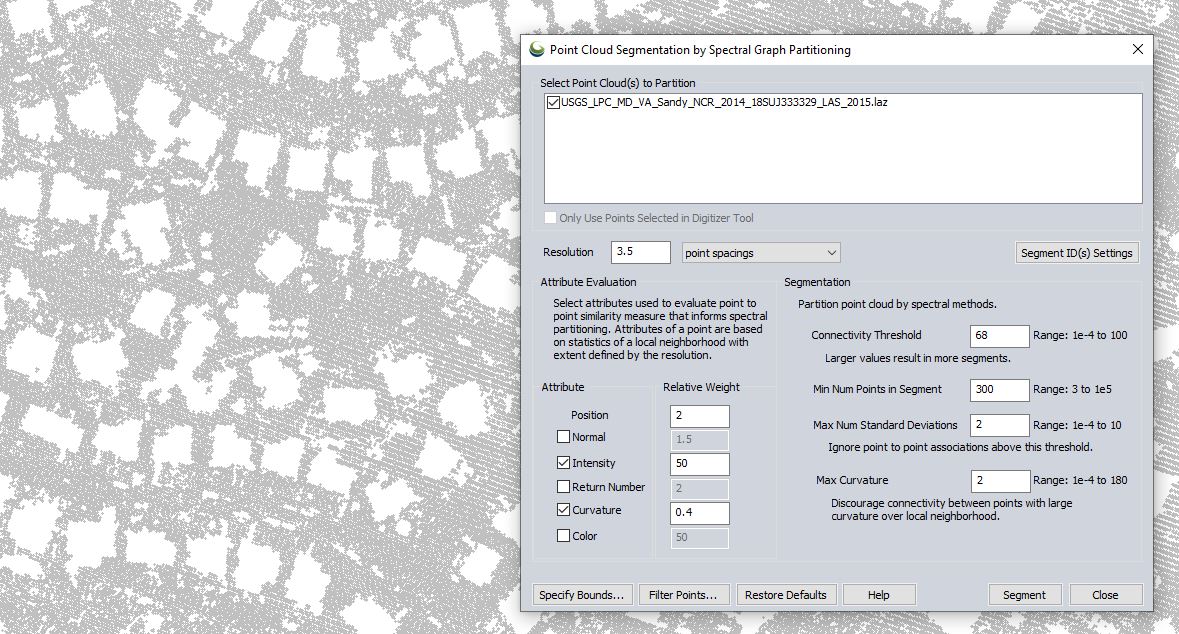Click the Max Num Standard Deviations field
The image size is (1179, 634).
(999, 425)
